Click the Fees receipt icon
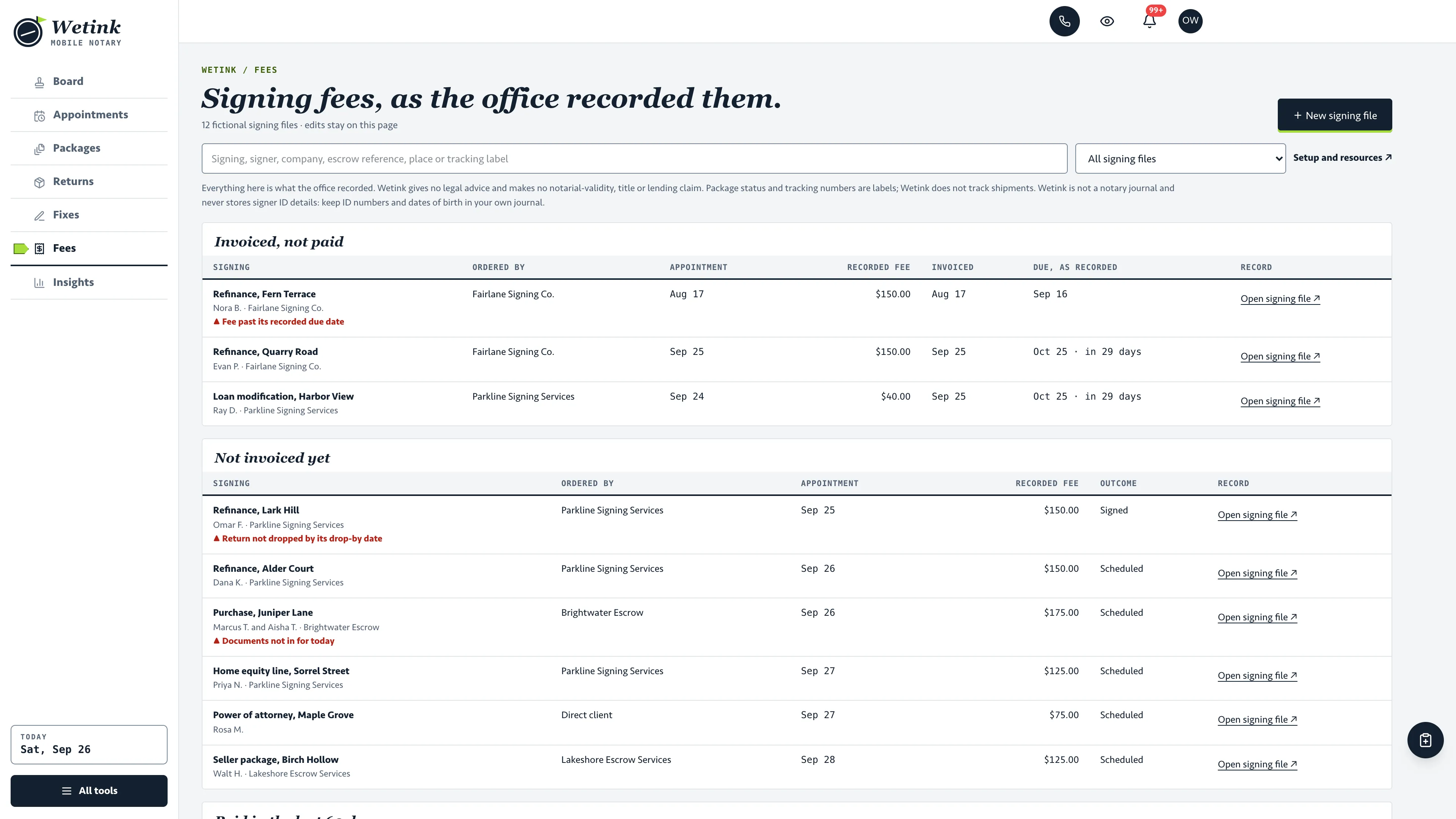This screenshot has height=819, width=1456. (39, 249)
